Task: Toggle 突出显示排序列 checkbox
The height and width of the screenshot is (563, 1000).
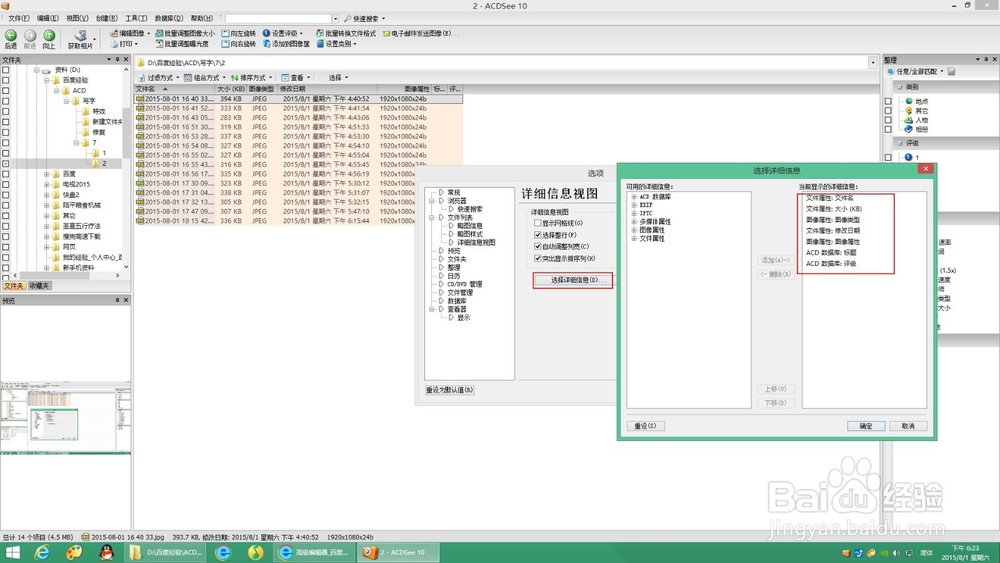Action: click(538, 258)
